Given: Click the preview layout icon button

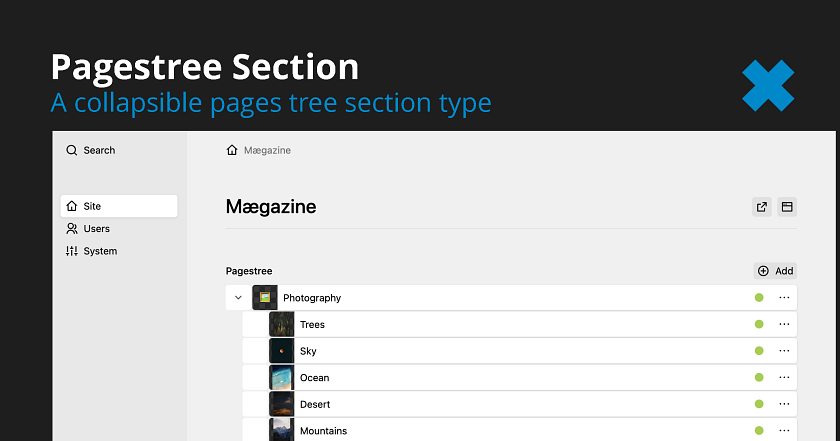Looking at the screenshot, I should click(x=787, y=207).
